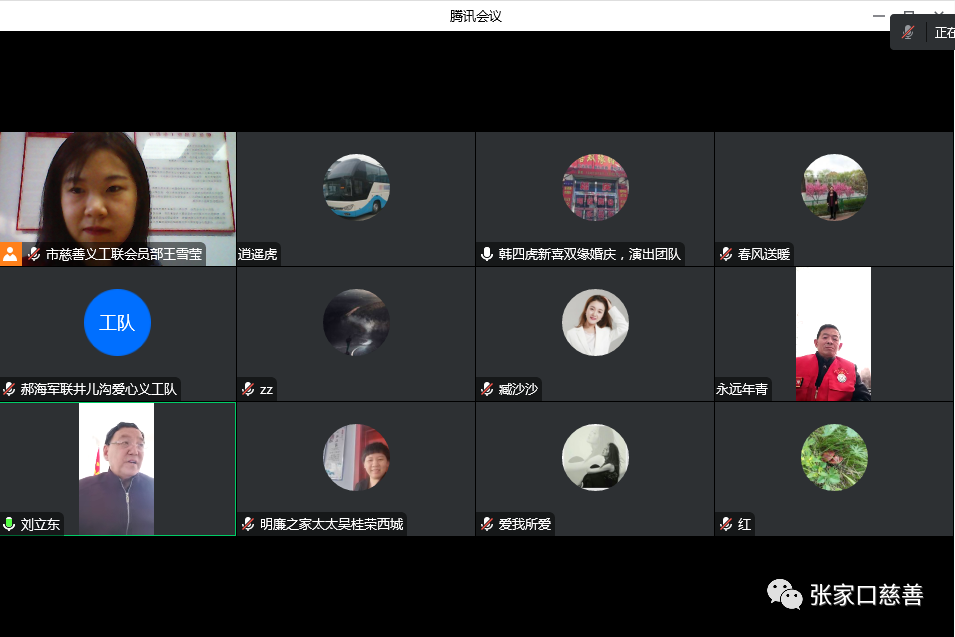The width and height of the screenshot is (955, 637).
Task: Click muted mic icon for 明廉之家太太吴桂荣西城
Action: [x=248, y=524]
